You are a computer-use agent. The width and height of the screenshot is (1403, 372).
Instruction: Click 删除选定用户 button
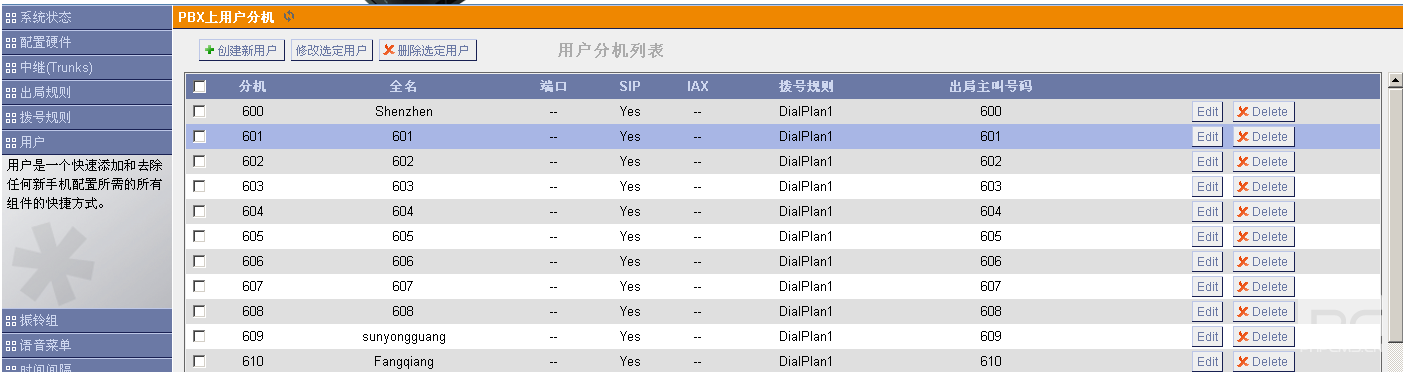tap(428, 50)
